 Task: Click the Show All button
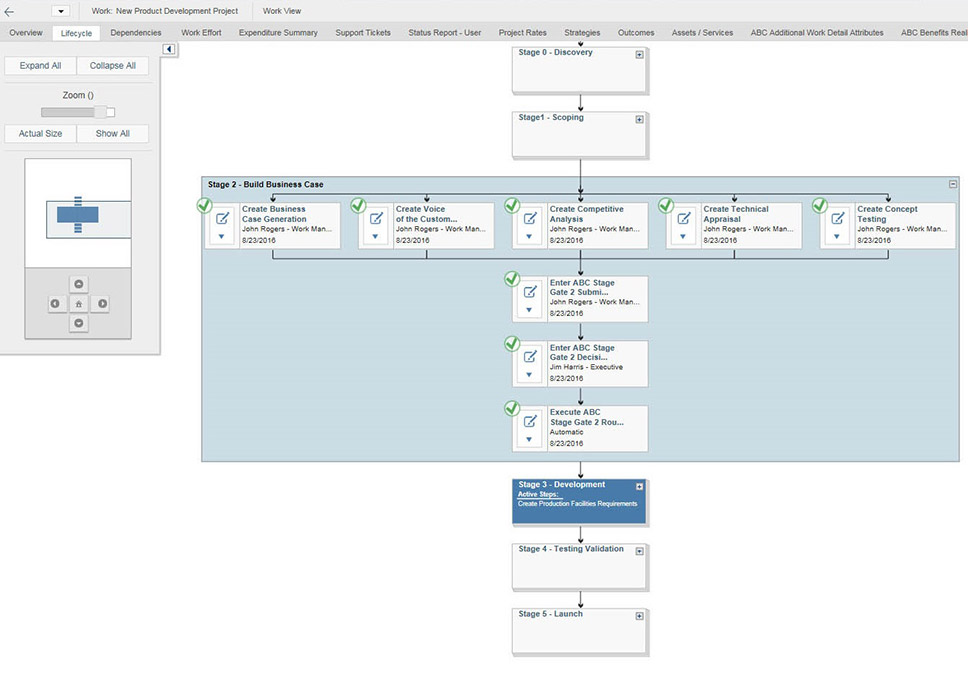pos(113,133)
